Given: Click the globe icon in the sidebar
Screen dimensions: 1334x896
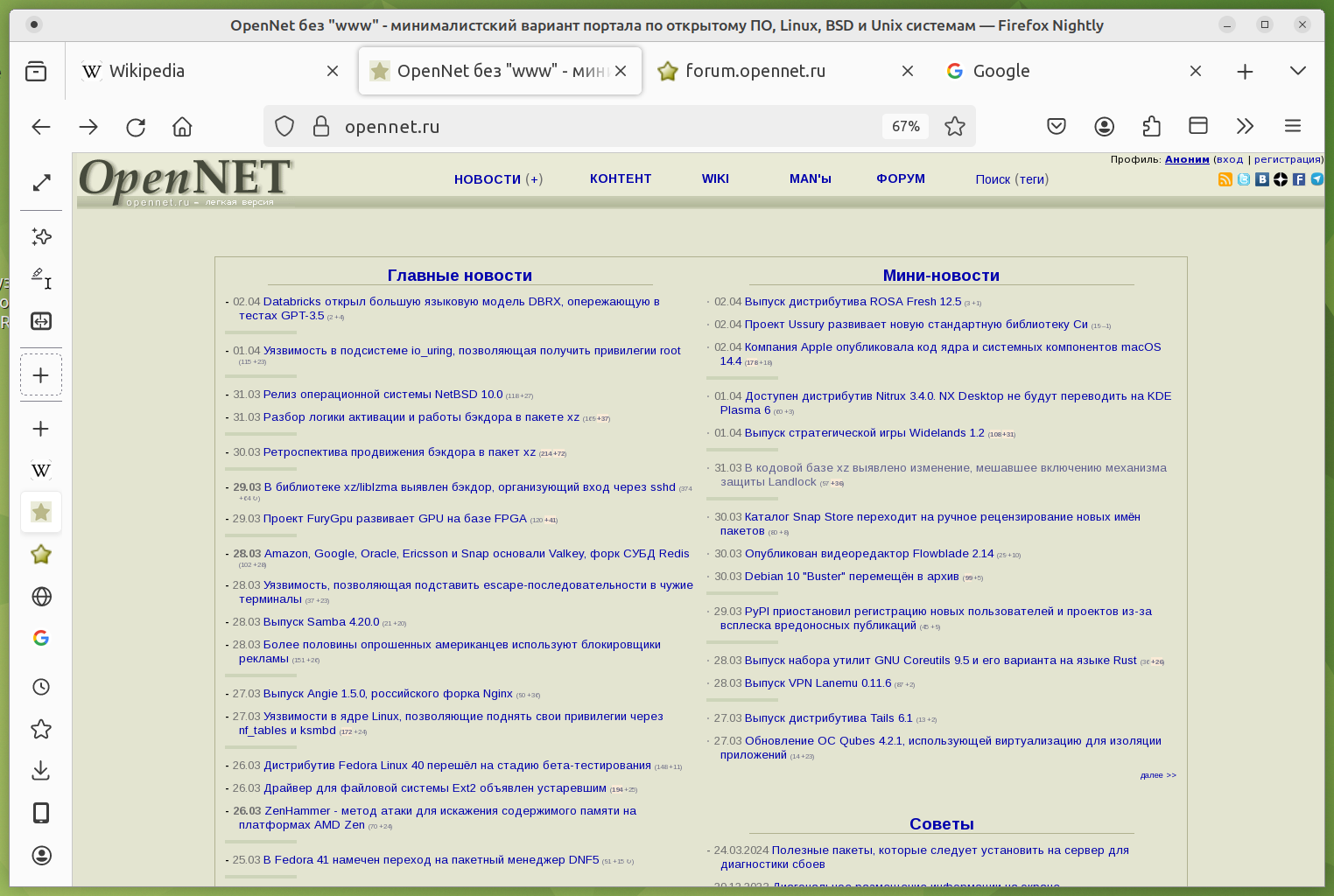Looking at the screenshot, I should point(41,597).
